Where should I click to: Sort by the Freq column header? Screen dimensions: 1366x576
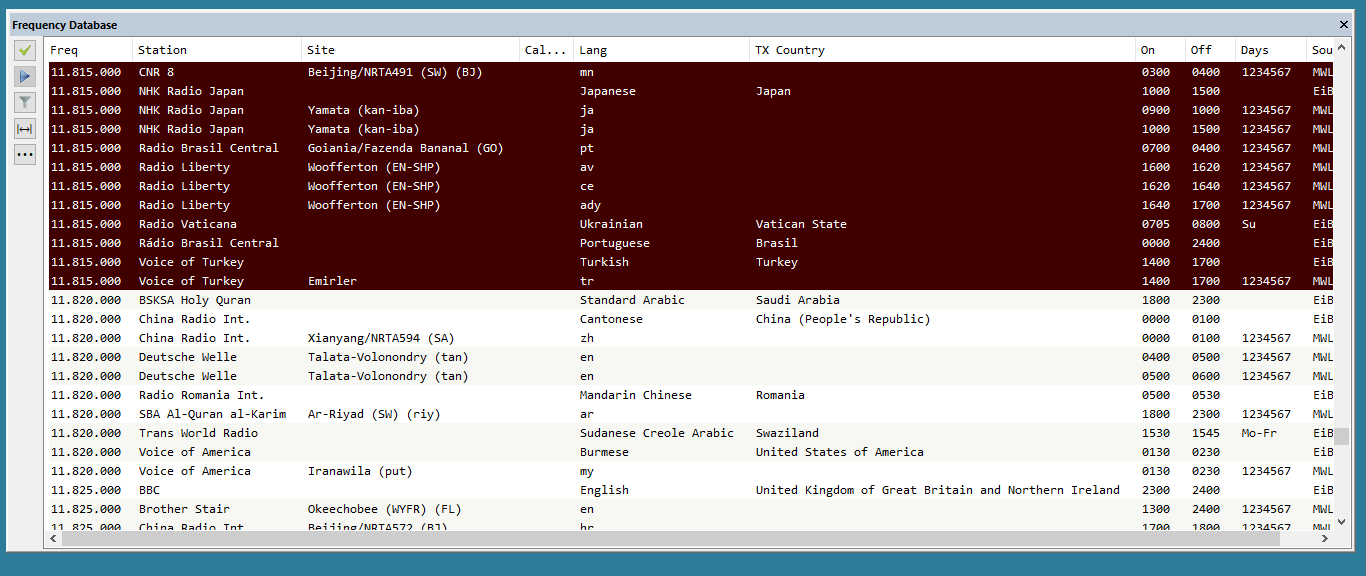[x=90, y=50]
